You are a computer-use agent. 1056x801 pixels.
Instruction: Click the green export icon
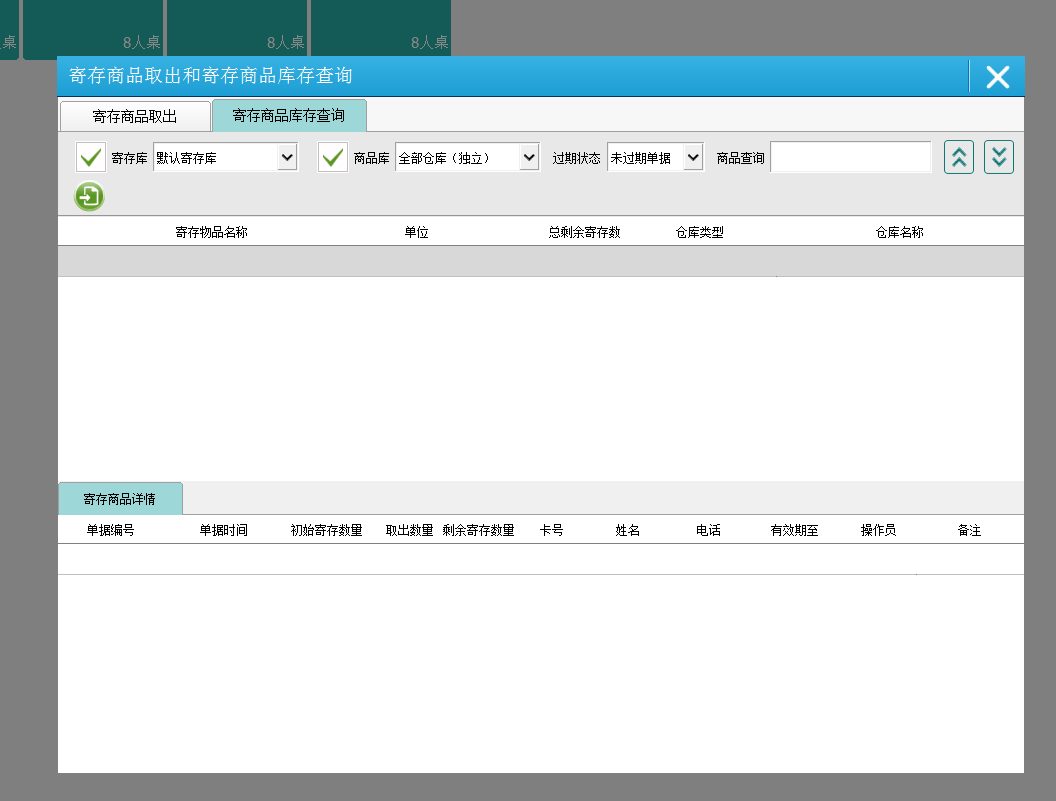[89, 197]
